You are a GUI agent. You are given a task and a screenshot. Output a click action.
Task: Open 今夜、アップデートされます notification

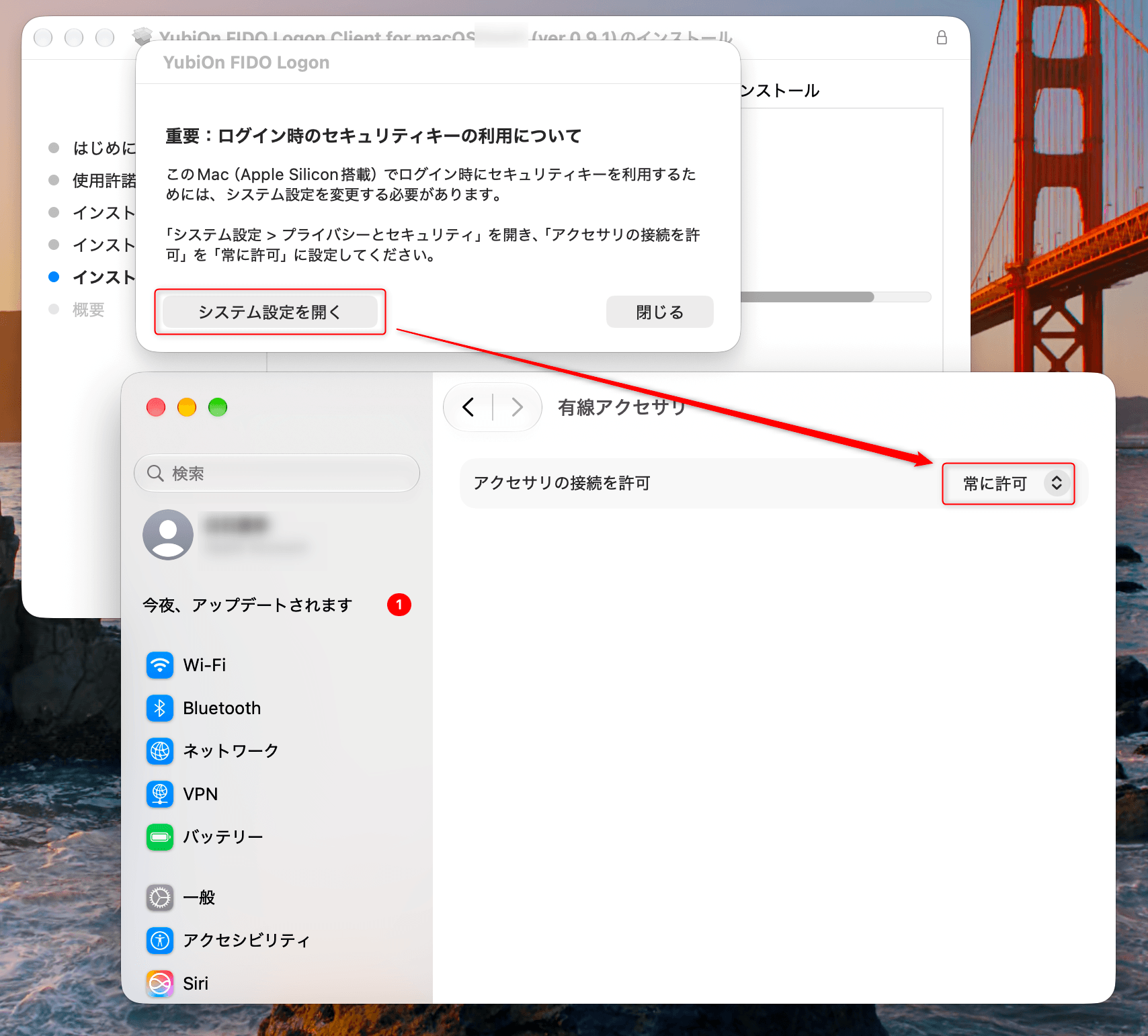coord(247,605)
